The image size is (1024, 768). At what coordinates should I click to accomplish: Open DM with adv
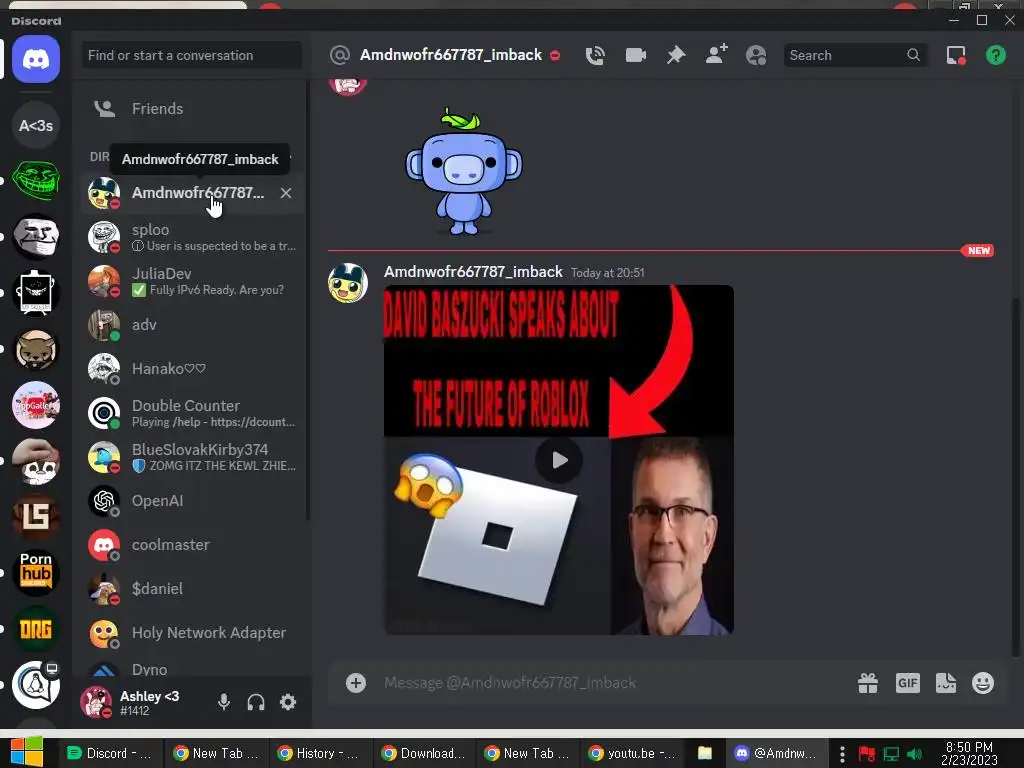click(193, 325)
